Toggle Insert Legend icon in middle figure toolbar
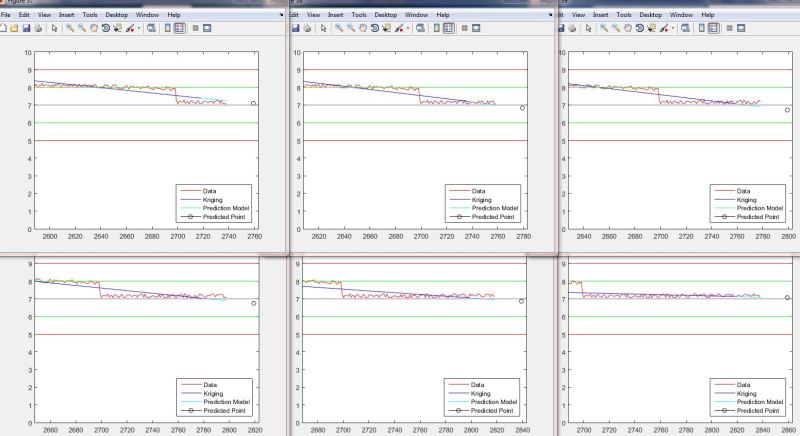The image size is (800, 436). [x=448, y=28]
